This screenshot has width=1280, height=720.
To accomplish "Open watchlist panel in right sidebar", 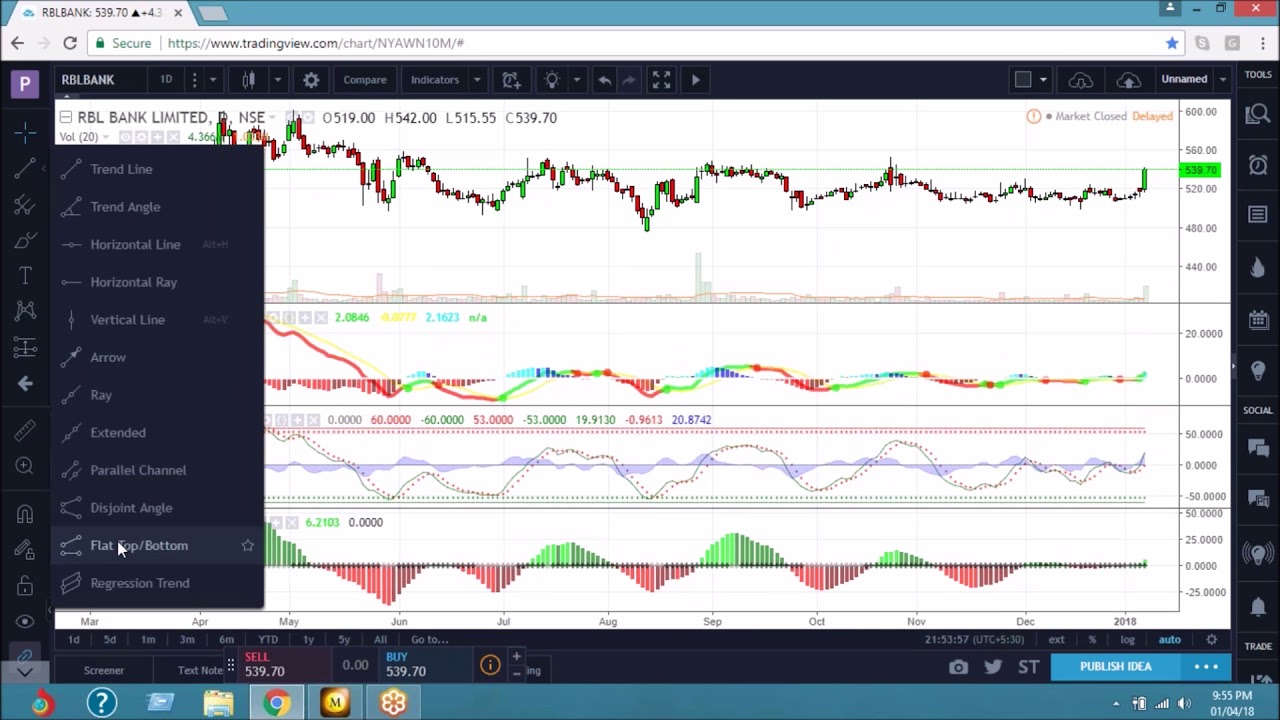I will pos(1258,115).
